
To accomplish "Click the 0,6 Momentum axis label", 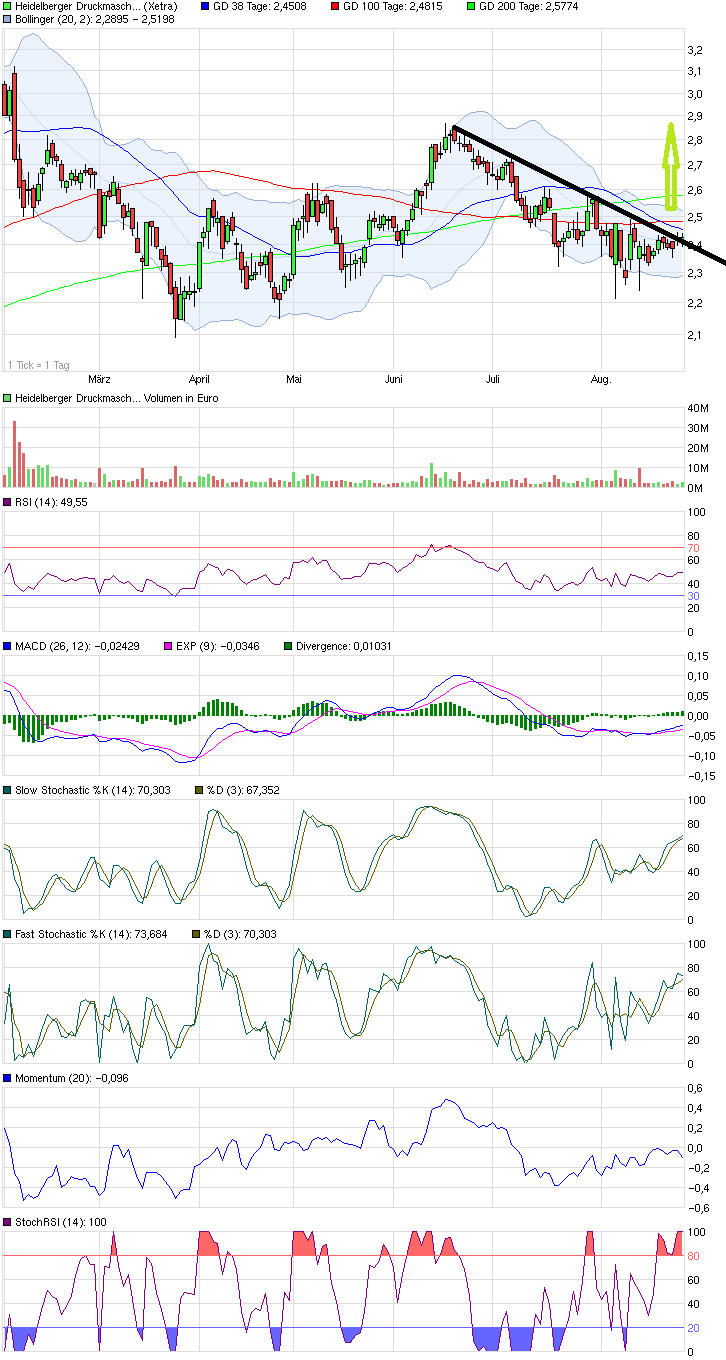I will coord(693,1088).
